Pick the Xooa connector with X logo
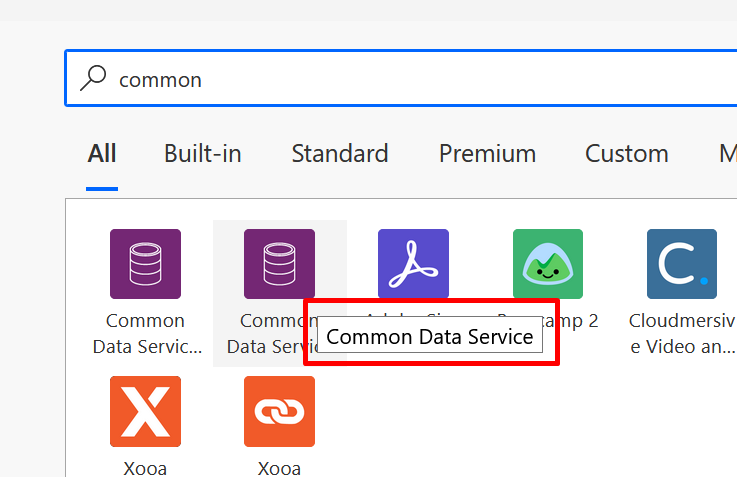 pos(145,411)
